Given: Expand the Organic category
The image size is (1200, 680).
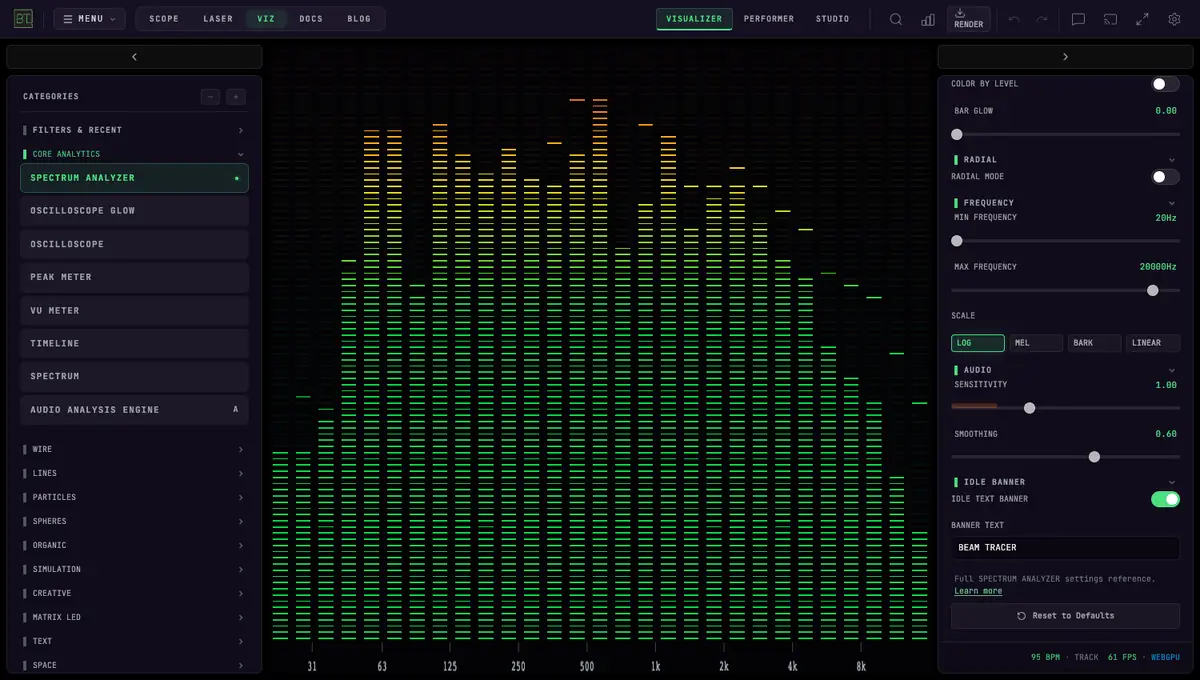Looking at the screenshot, I should tap(134, 545).
